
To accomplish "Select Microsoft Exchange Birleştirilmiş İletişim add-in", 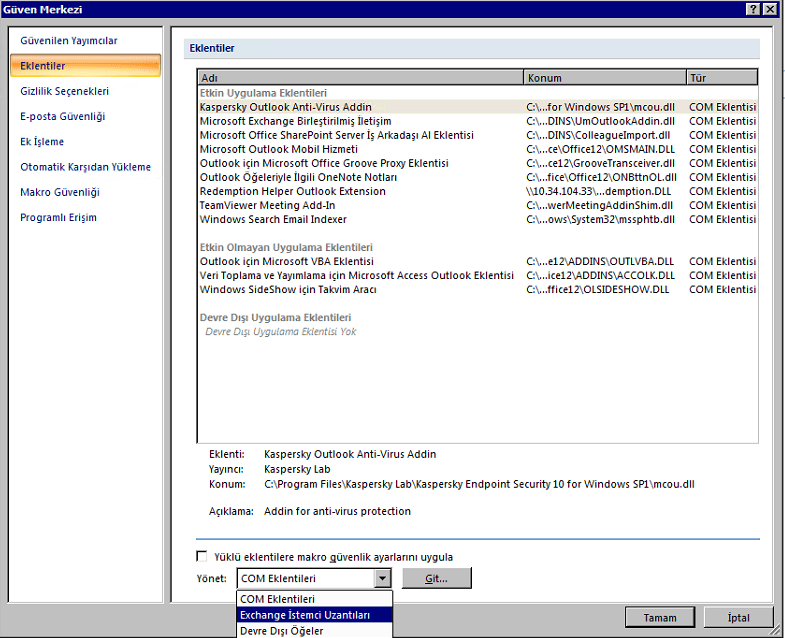I will pyautogui.click(x=478, y=121).
